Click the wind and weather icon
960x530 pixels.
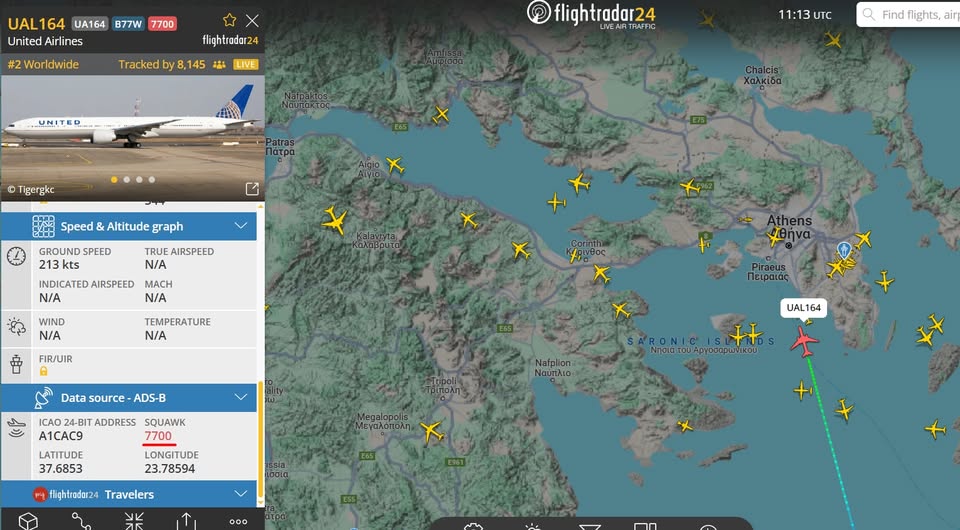tap(17, 326)
